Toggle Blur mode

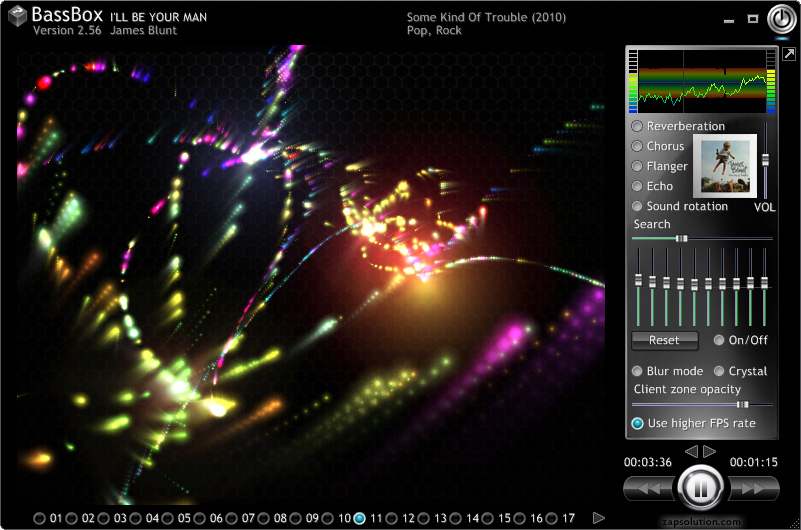pyautogui.click(x=637, y=371)
